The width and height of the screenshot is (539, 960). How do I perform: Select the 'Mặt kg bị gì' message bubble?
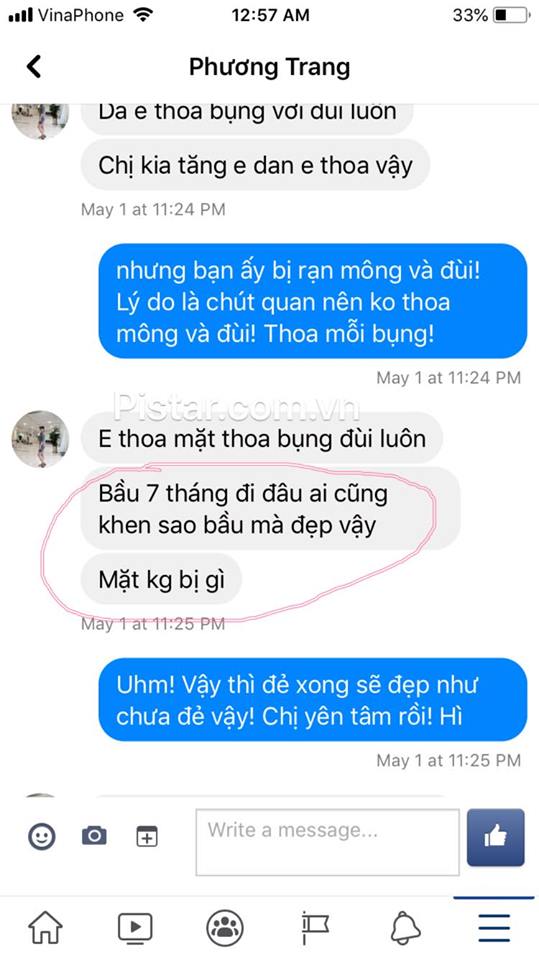pyautogui.click(x=162, y=579)
